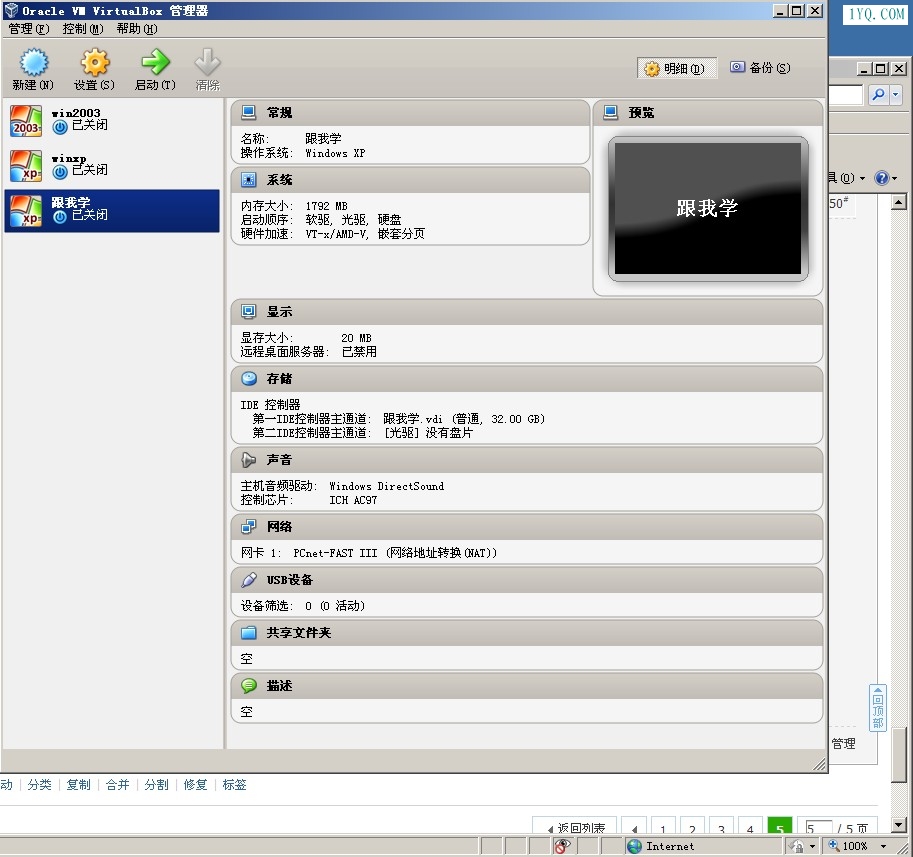This screenshot has width=913, height=857.
Task: Open the 网络 section heading link
Action: pyautogui.click(x=279, y=527)
